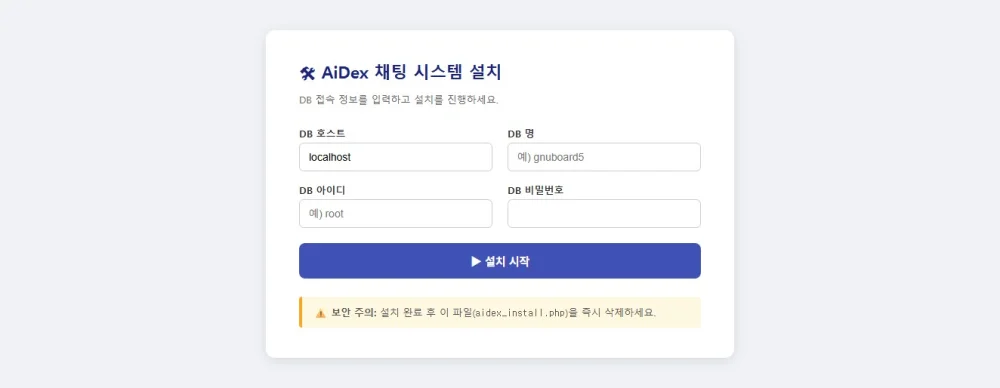Click the DB 아이디 label

pyautogui.click(x=322, y=190)
